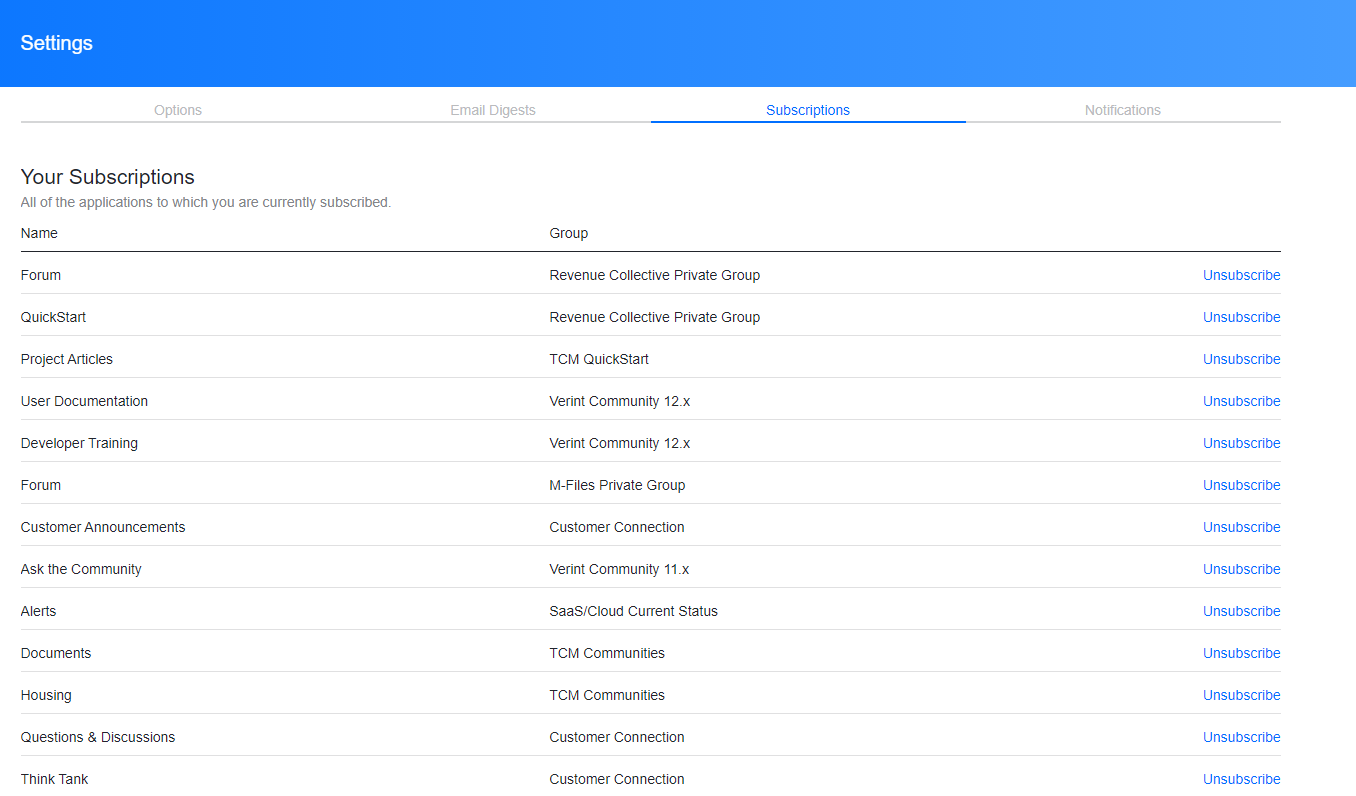Unsubscribe from User Documentation
This screenshot has height=796, width=1356.
point(1241,401)
